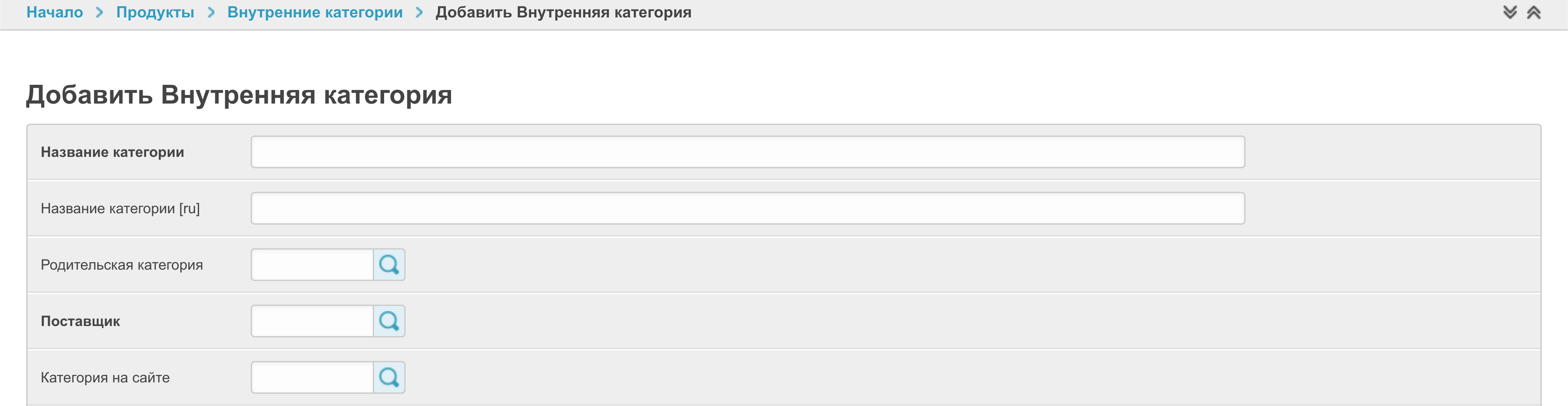Click the Поставщик lookup magnifier icon
This screenshot has height=406, width=1568.
pos(389,321)
